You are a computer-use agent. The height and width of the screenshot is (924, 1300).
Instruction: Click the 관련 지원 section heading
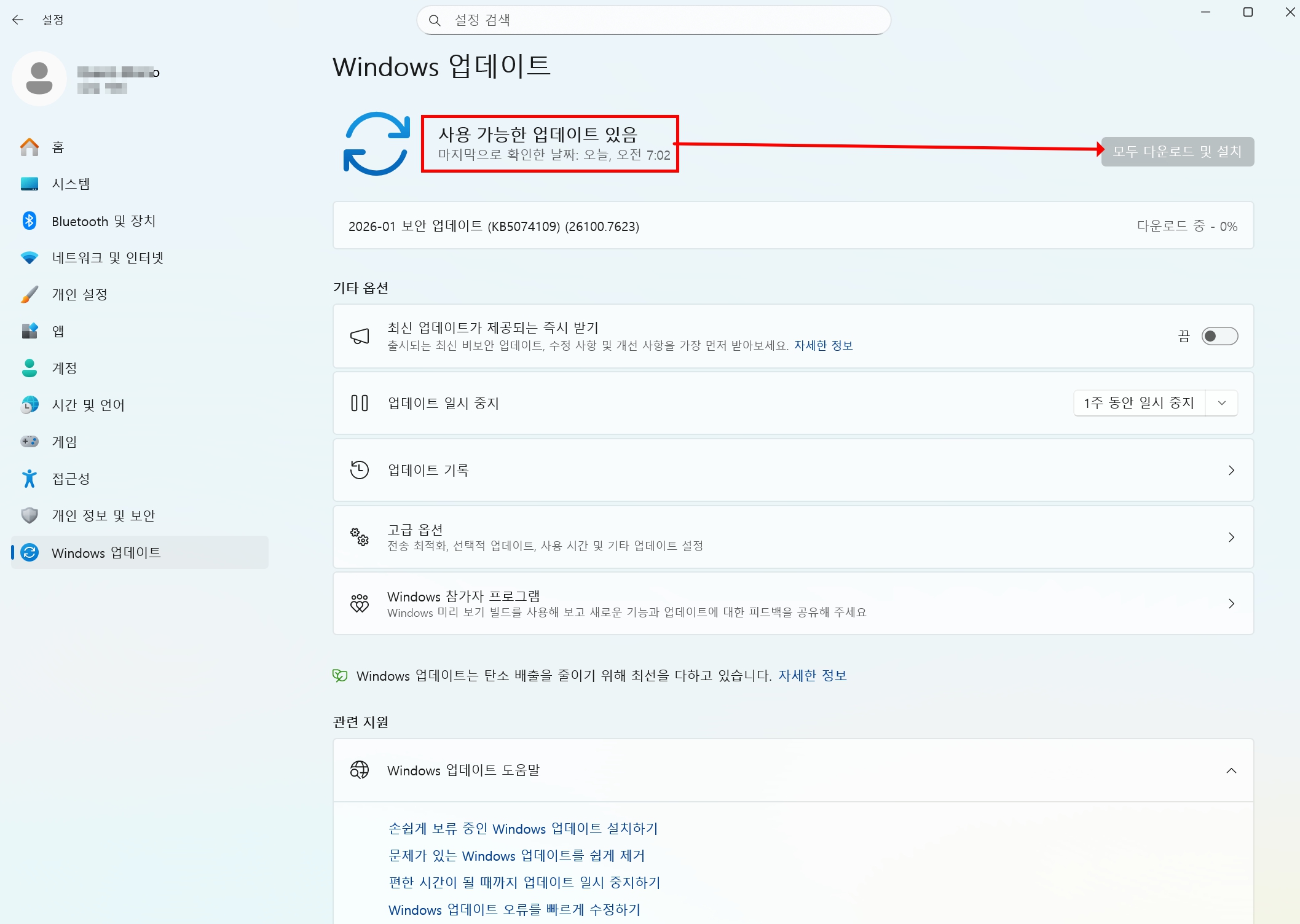tap(361, 722)
